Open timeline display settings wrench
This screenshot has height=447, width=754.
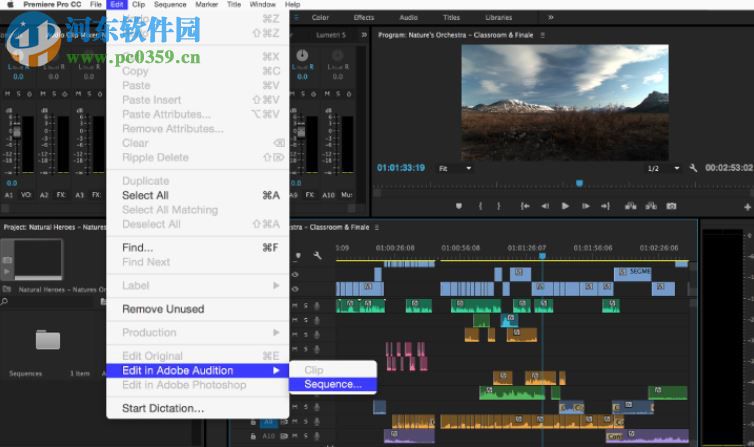(317, 255)
